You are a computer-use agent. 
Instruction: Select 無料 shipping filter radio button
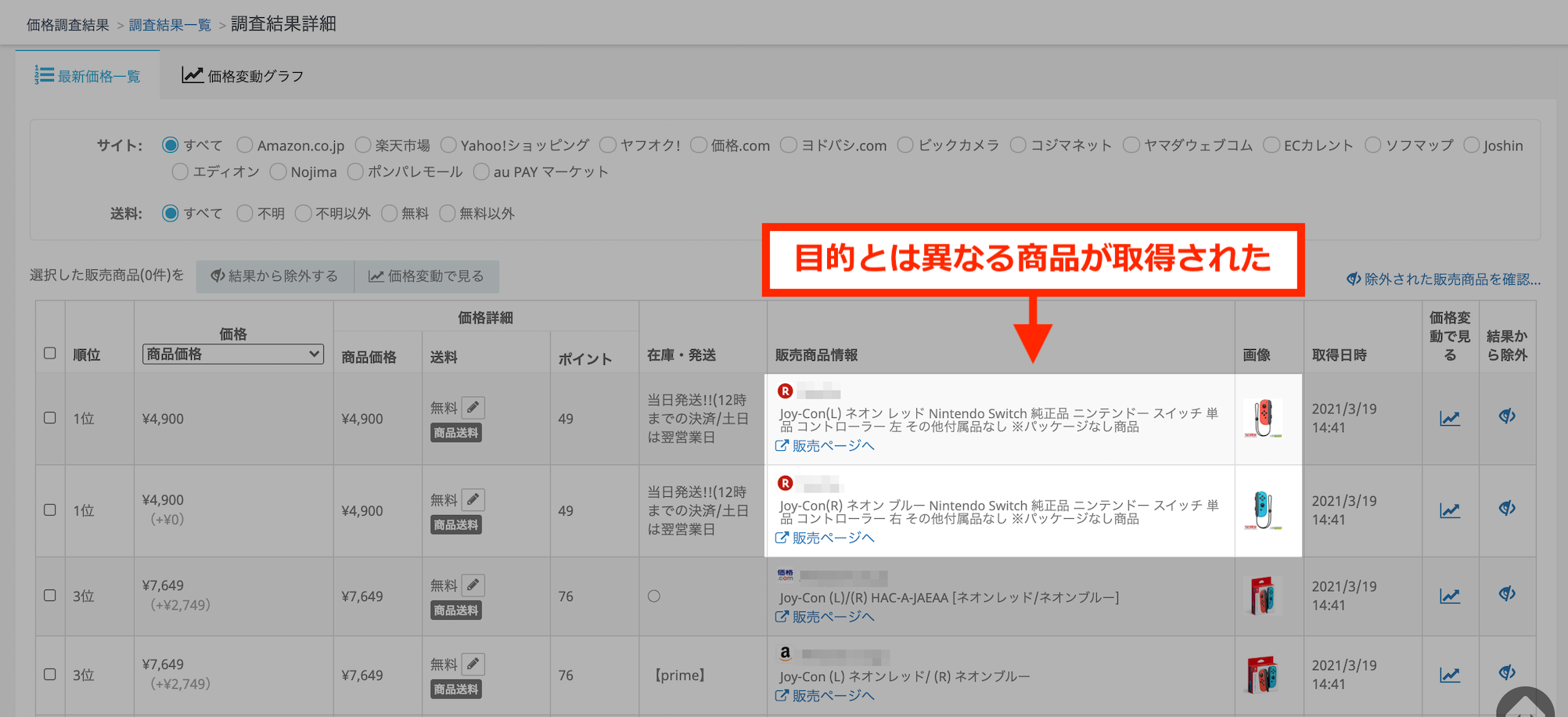pos(389,214)
